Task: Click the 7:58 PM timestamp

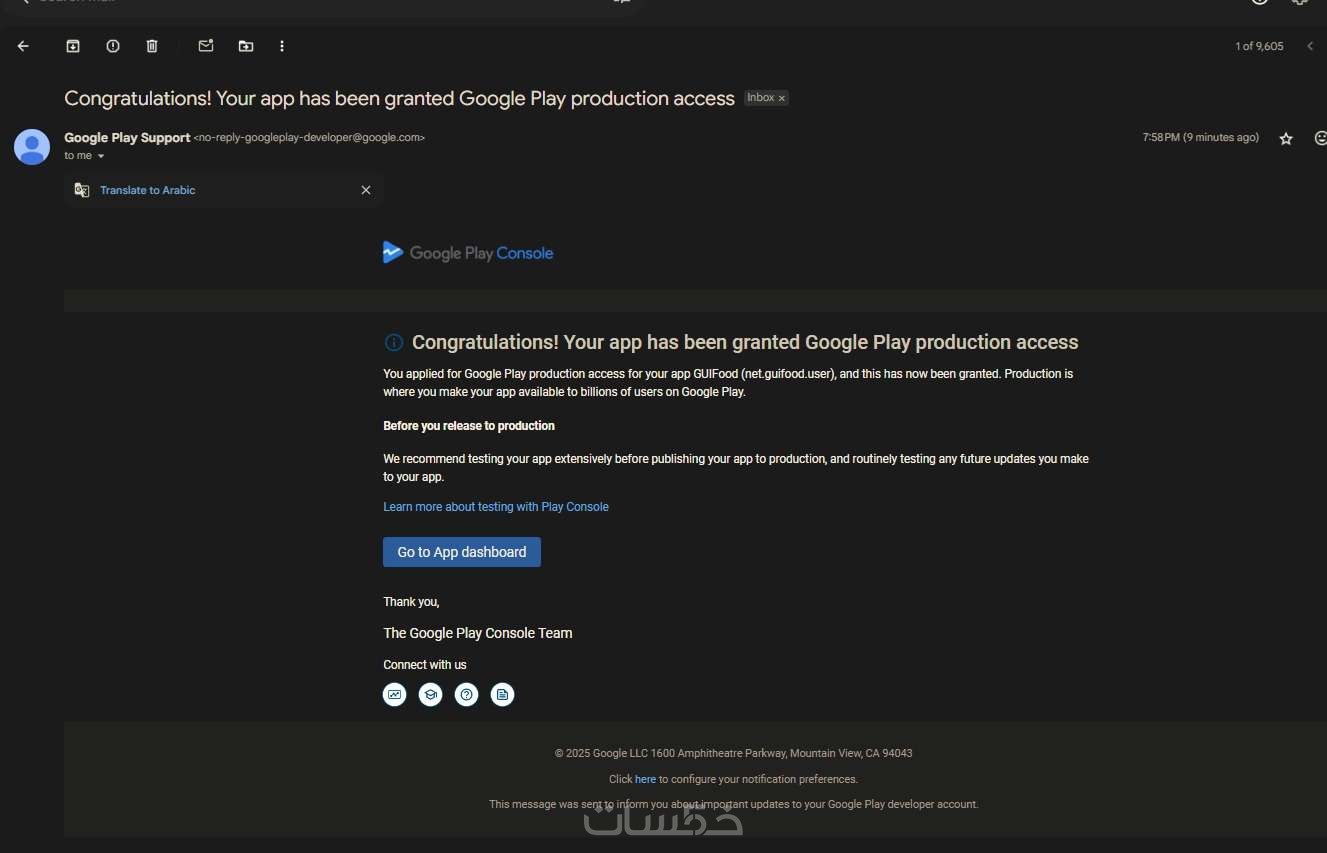Action: (1201, 138)
